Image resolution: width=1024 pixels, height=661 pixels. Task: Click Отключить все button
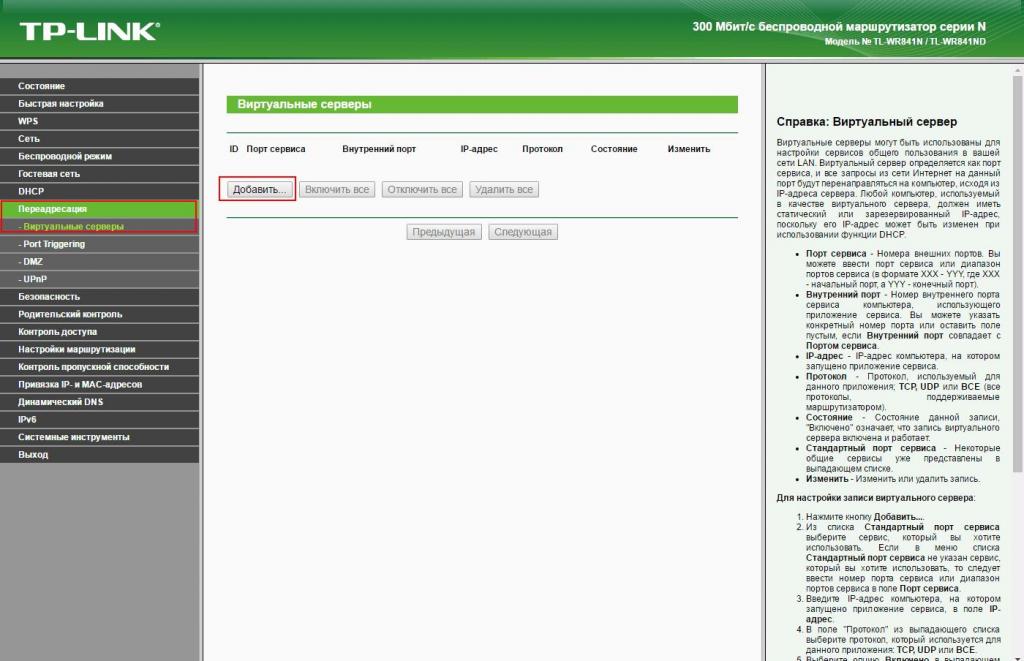tap(422, 189)
